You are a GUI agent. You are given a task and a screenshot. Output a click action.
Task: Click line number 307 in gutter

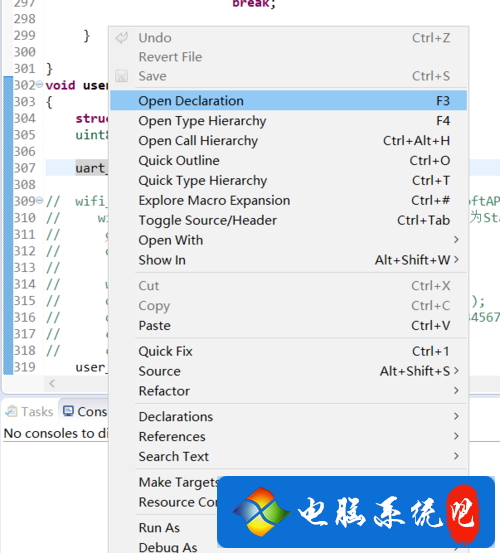(x=25, y=168)
